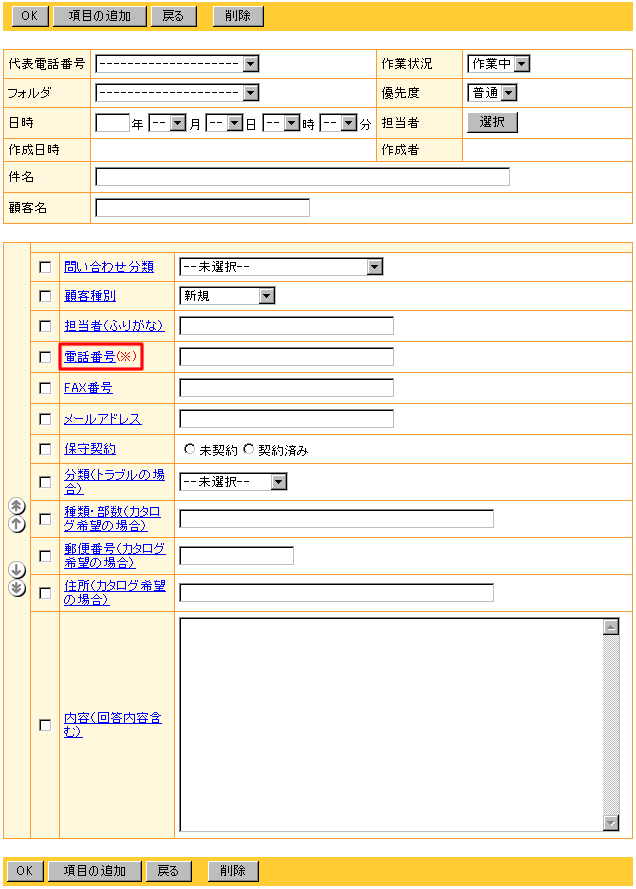Click the 内容 textarea scrollbar down arrow
This screenshot has height=889, width=636.
612,823
